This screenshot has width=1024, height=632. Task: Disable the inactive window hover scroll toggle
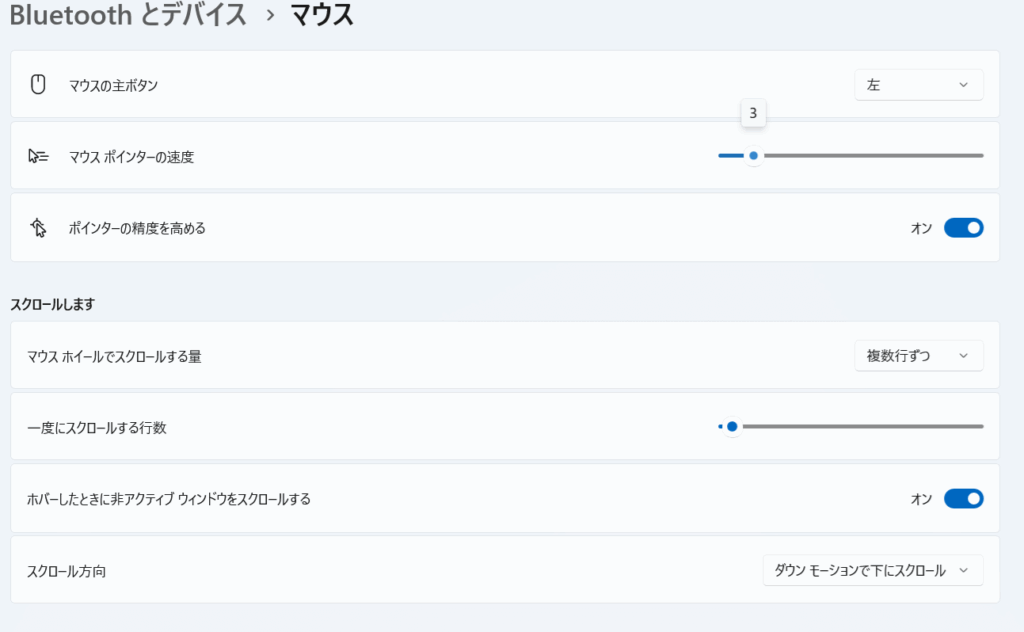click(x=963, y=498)
